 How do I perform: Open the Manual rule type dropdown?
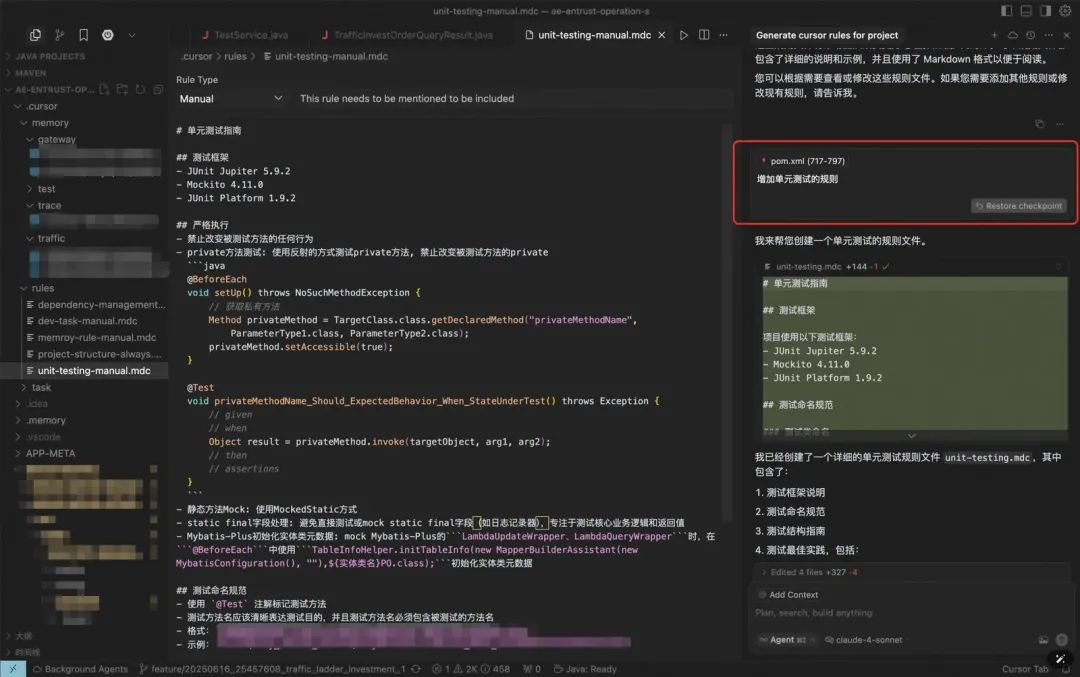coord(231,99)
